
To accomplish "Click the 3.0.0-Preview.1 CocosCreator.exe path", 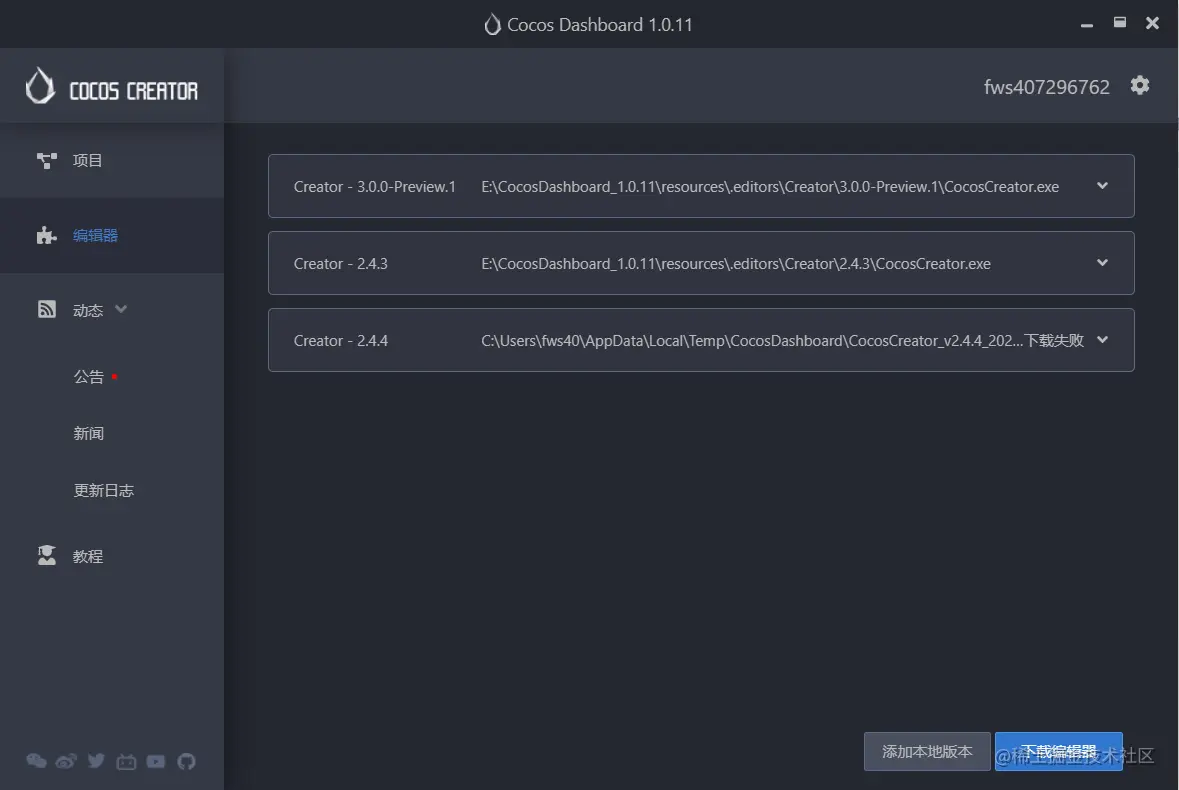I will (x=770, y=186).
